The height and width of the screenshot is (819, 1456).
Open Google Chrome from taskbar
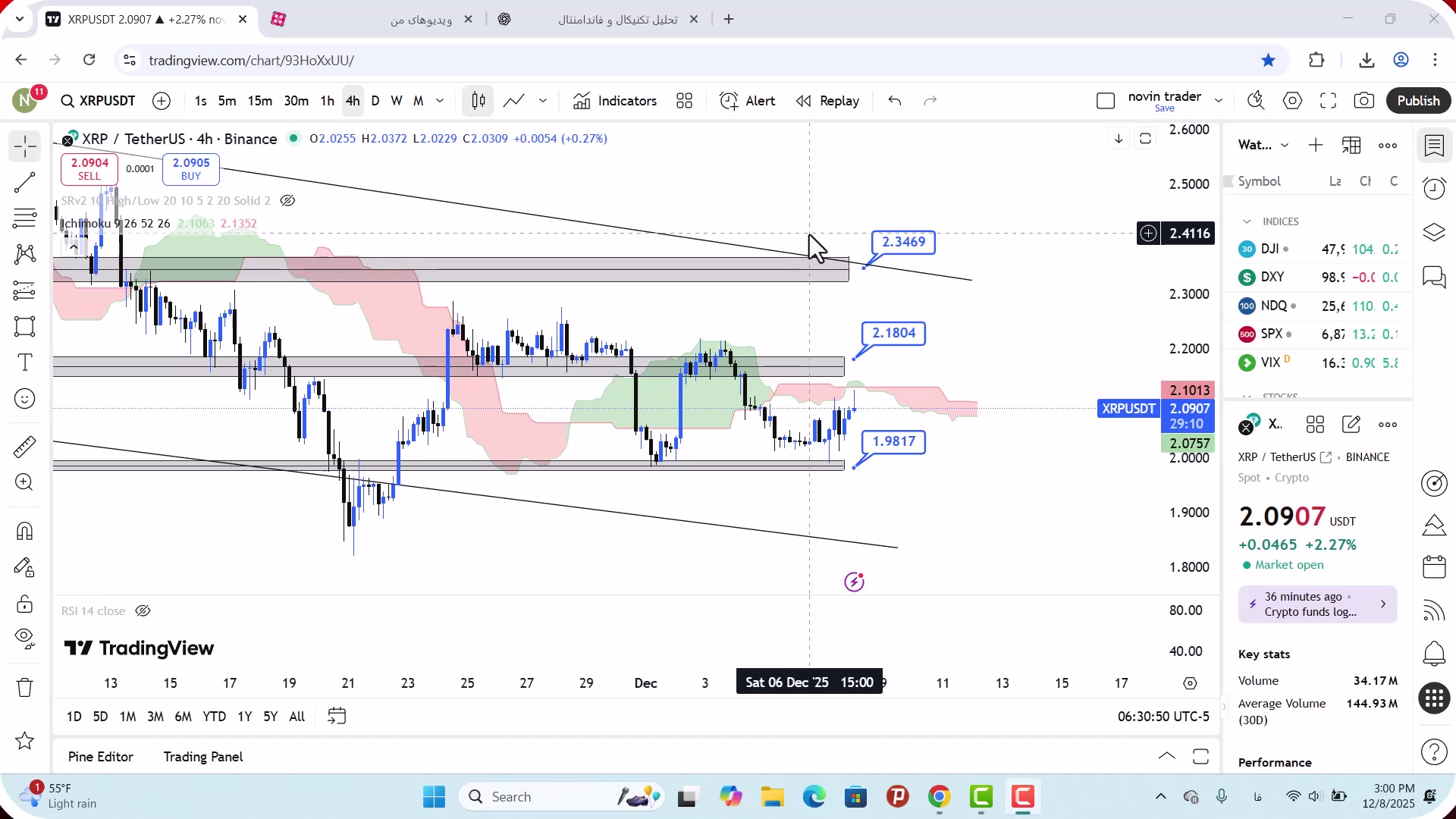tap(939, 797)
